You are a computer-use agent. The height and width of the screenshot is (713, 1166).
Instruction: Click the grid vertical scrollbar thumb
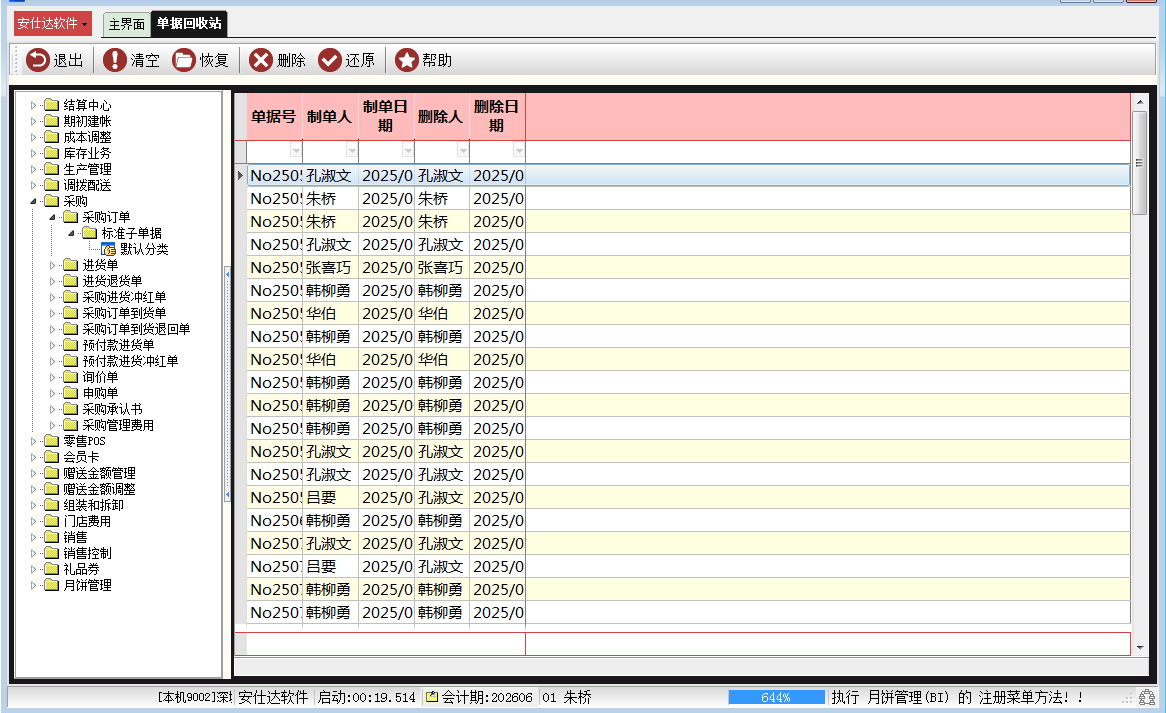coord(1139,163)
